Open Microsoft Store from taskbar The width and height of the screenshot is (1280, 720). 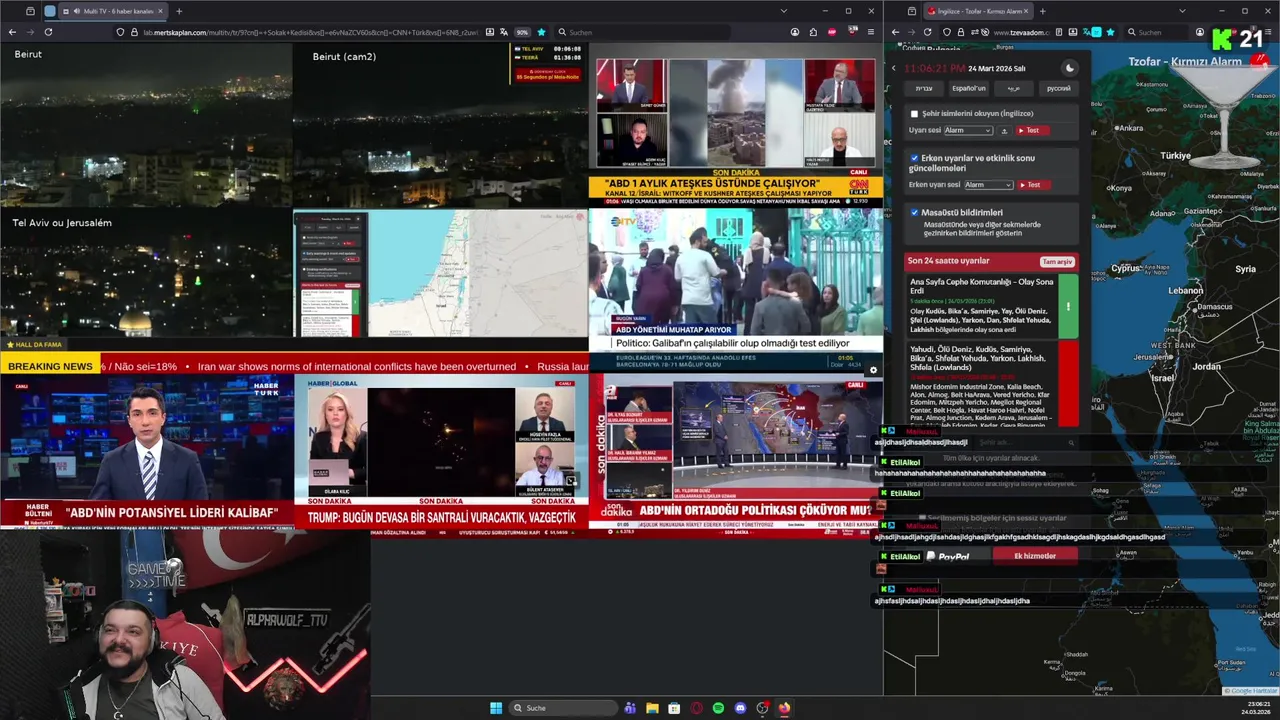tap(674, 708)
